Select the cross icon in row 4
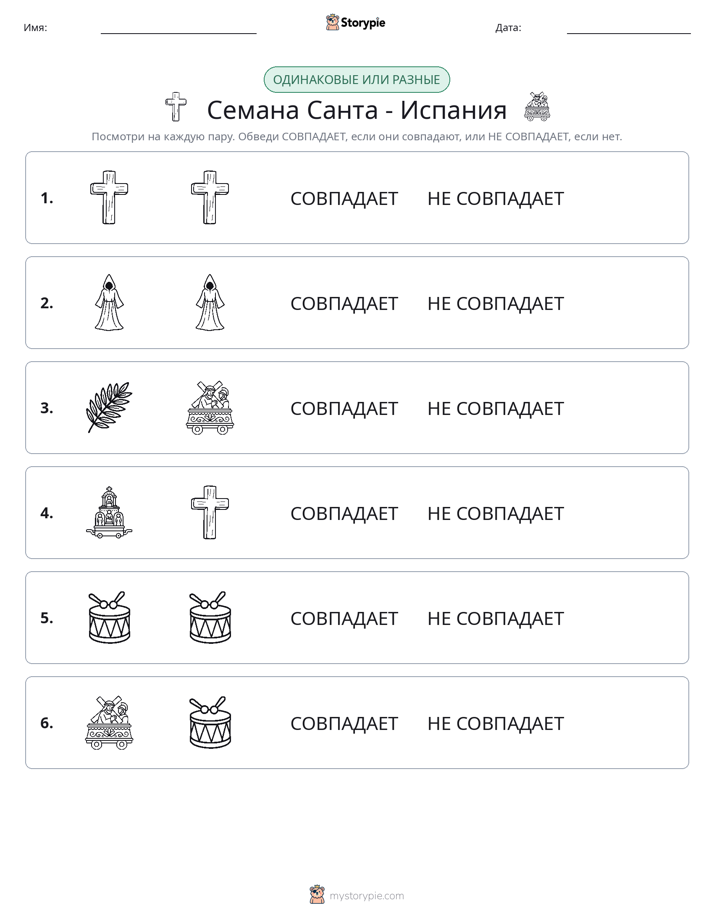Screen dimensions: 714x924 [210, 512]
